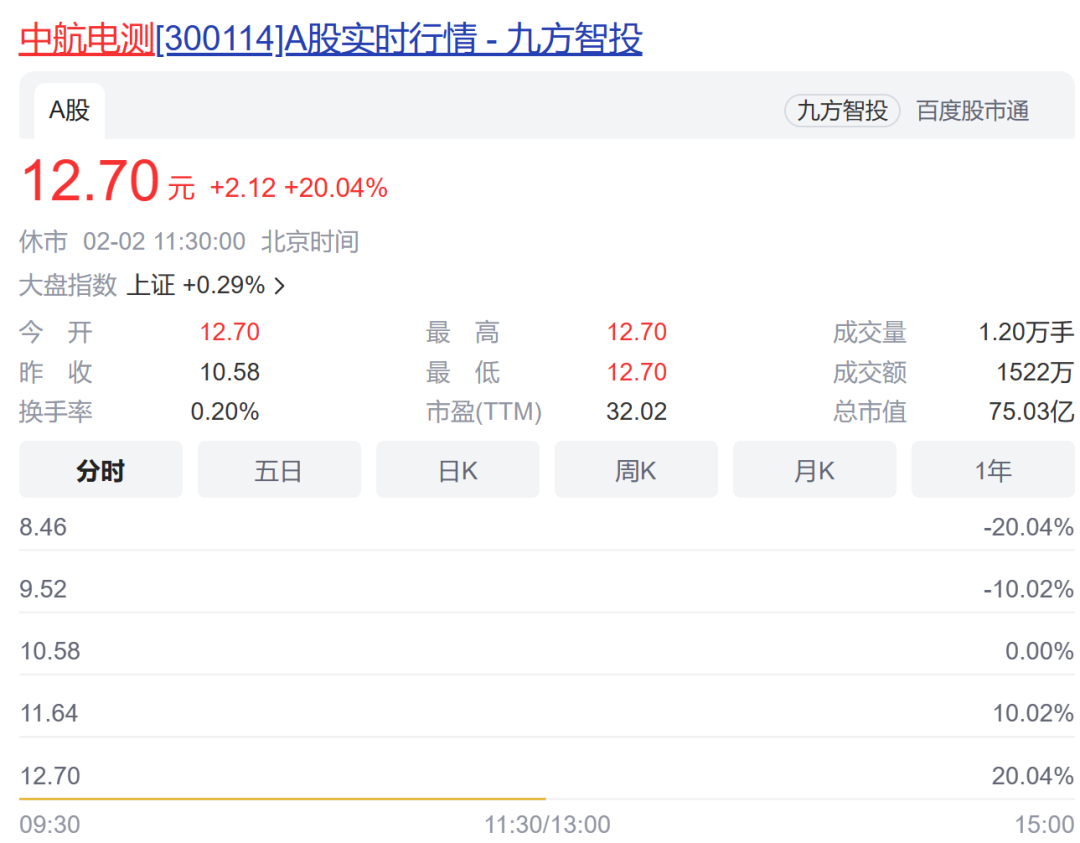Show the 日K candlestick chart
Screen dimensions: 1080x843
457,470
